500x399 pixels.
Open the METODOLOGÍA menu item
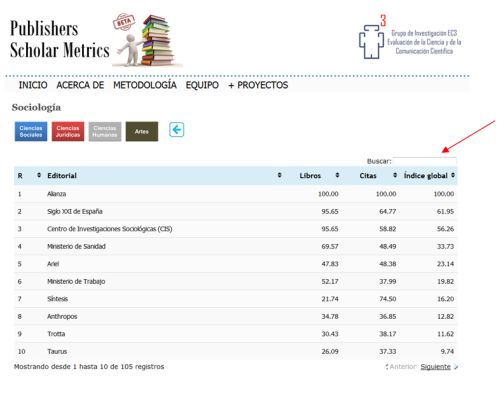tap(145, 85)
